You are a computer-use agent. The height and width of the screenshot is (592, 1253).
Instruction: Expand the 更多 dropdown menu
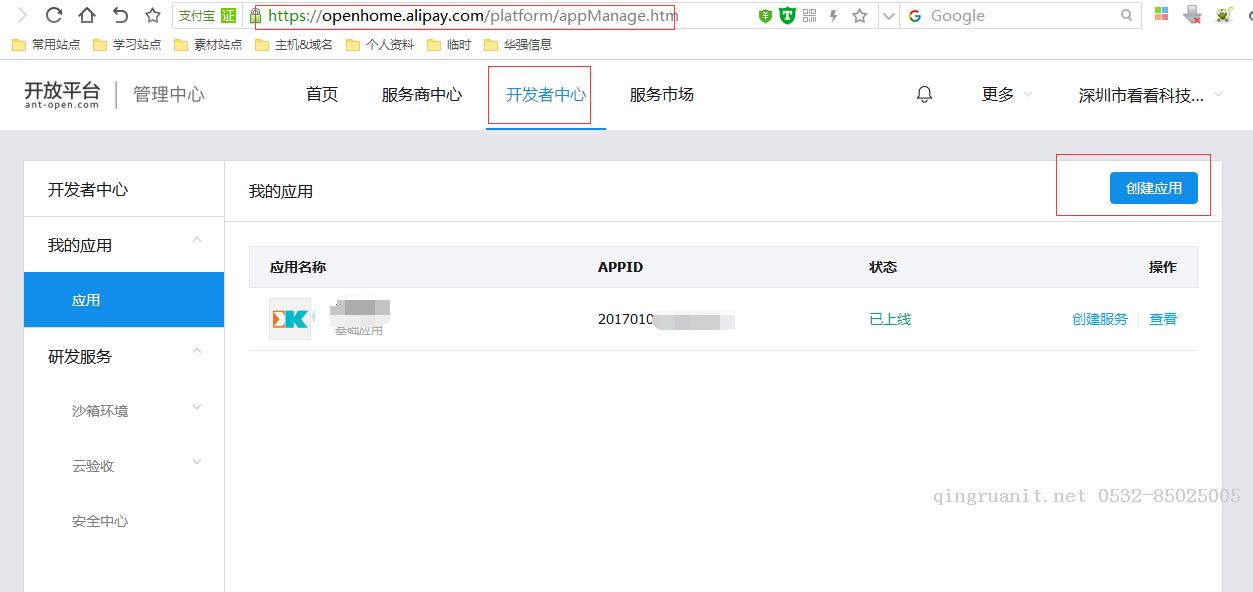pyautogui.click(x=1007, y=94)
